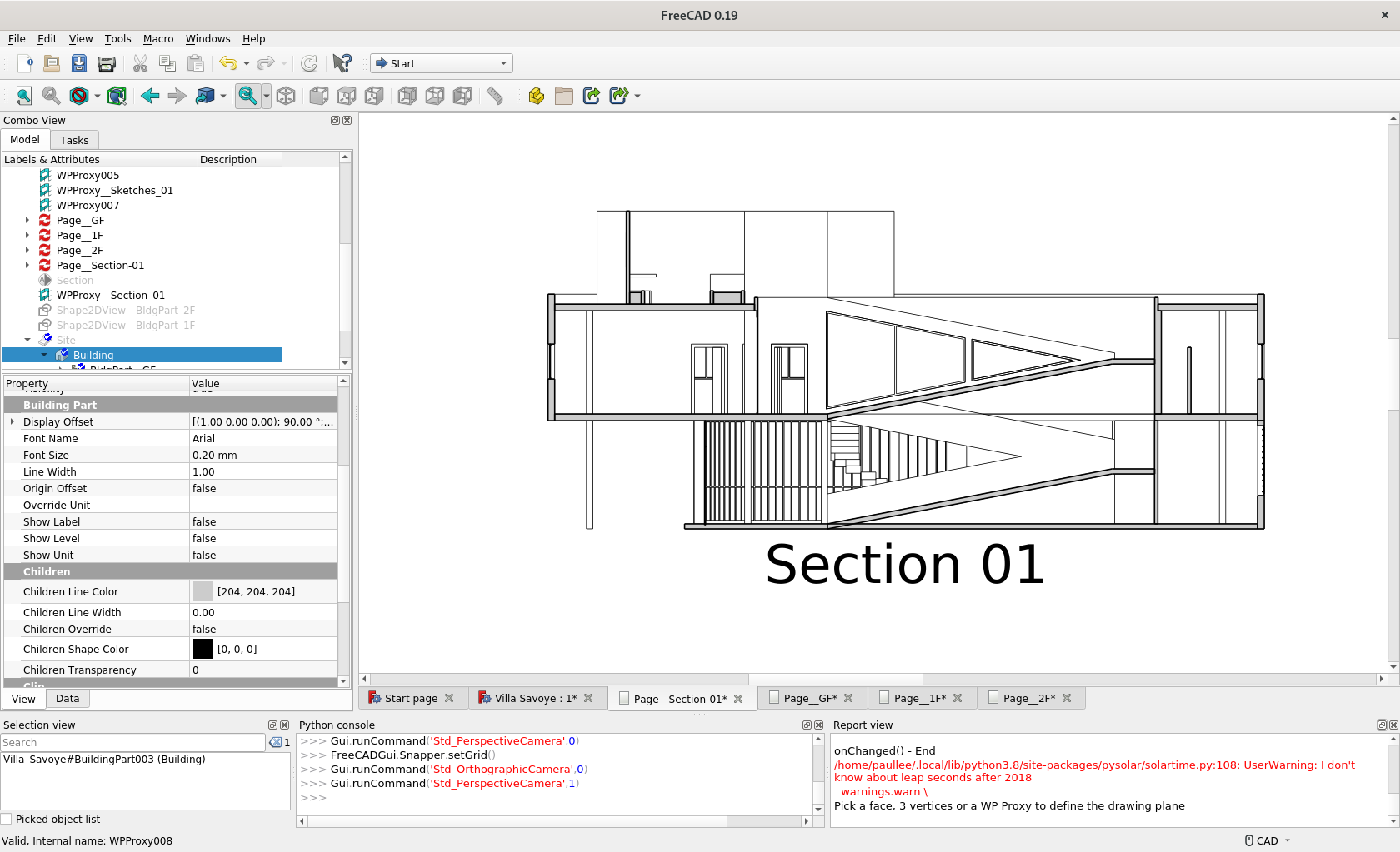Pick the Children Line Color swatch
1400x852 pixels.
[x=202, y=592]
